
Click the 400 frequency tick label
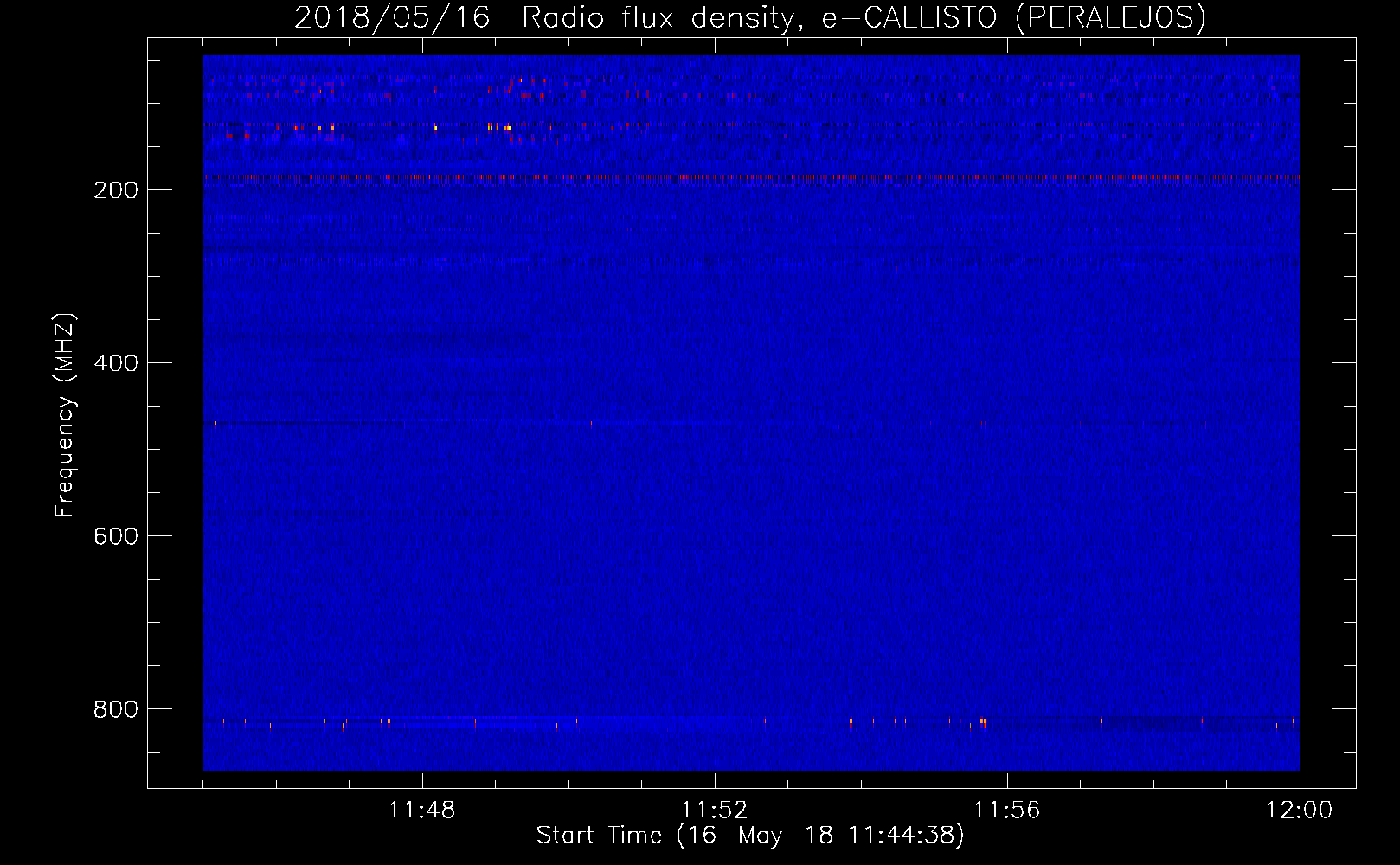(x=115, y=363)
